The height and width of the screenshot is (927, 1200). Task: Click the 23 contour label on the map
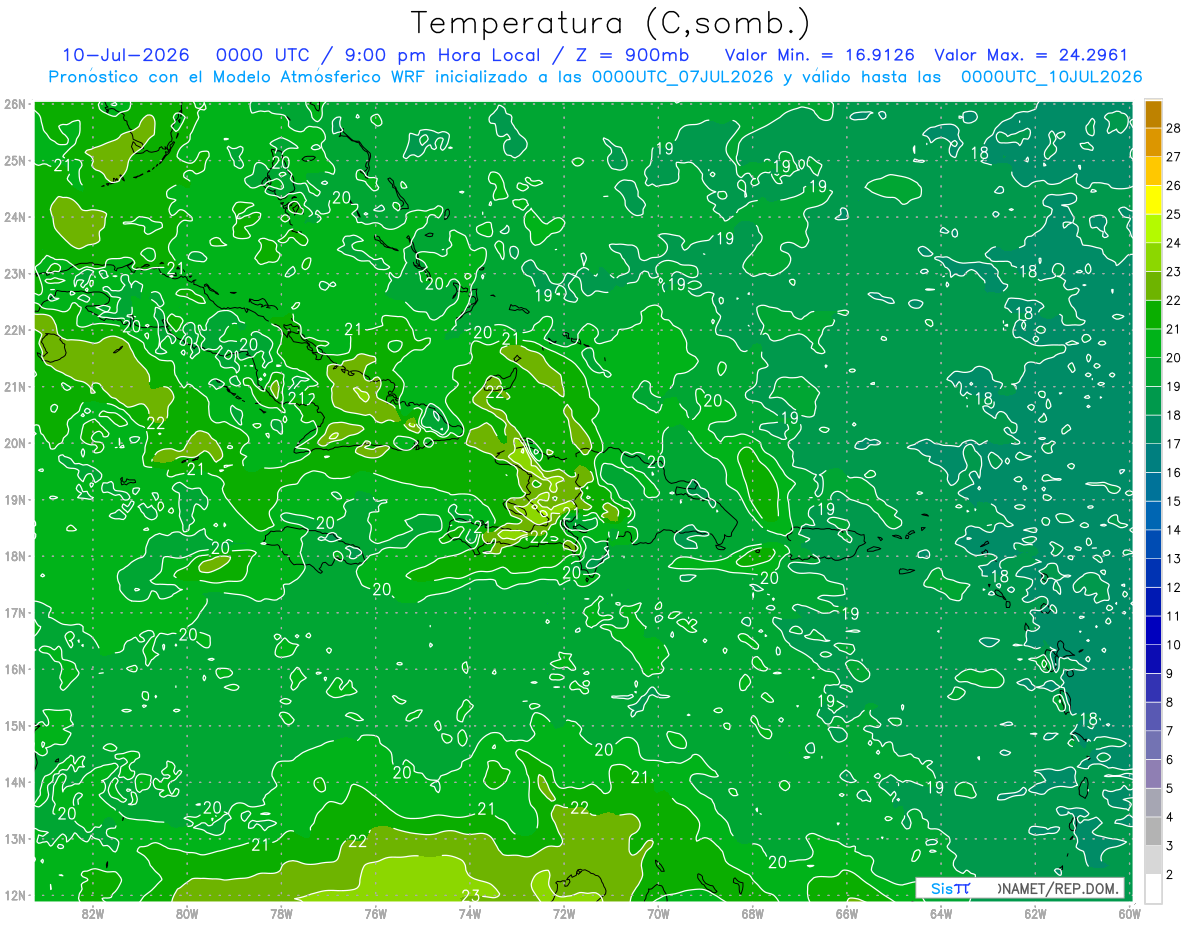pyautogui.click(x=471, y=894)
